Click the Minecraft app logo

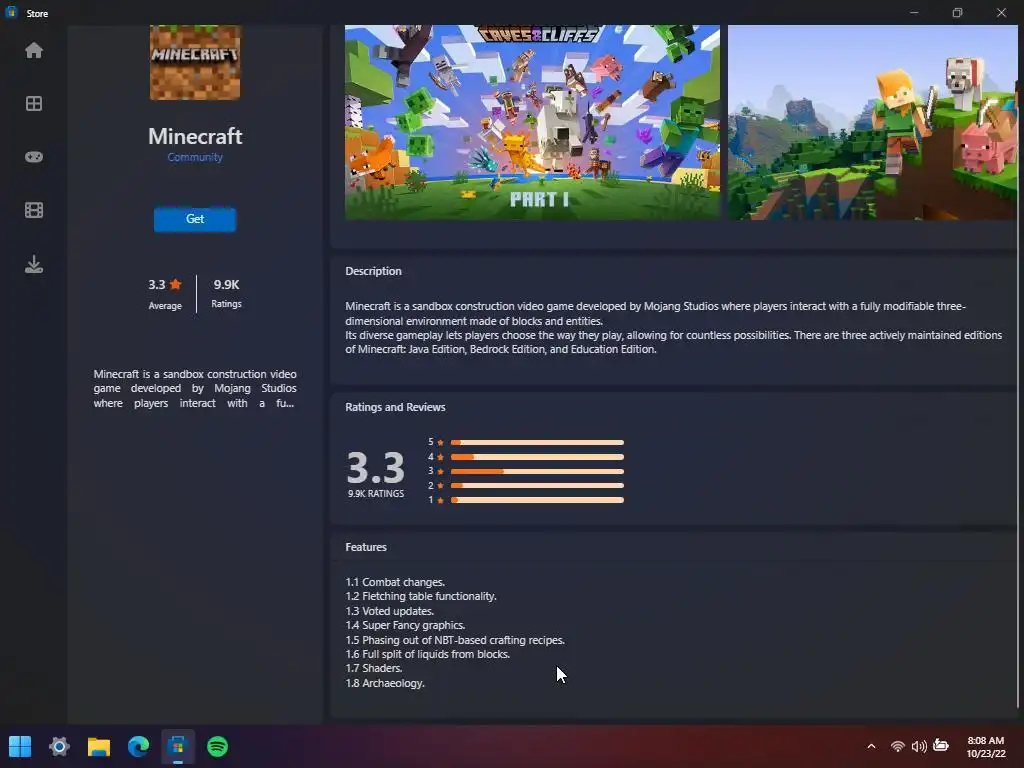pyautogui.click(x=195, y=62)
